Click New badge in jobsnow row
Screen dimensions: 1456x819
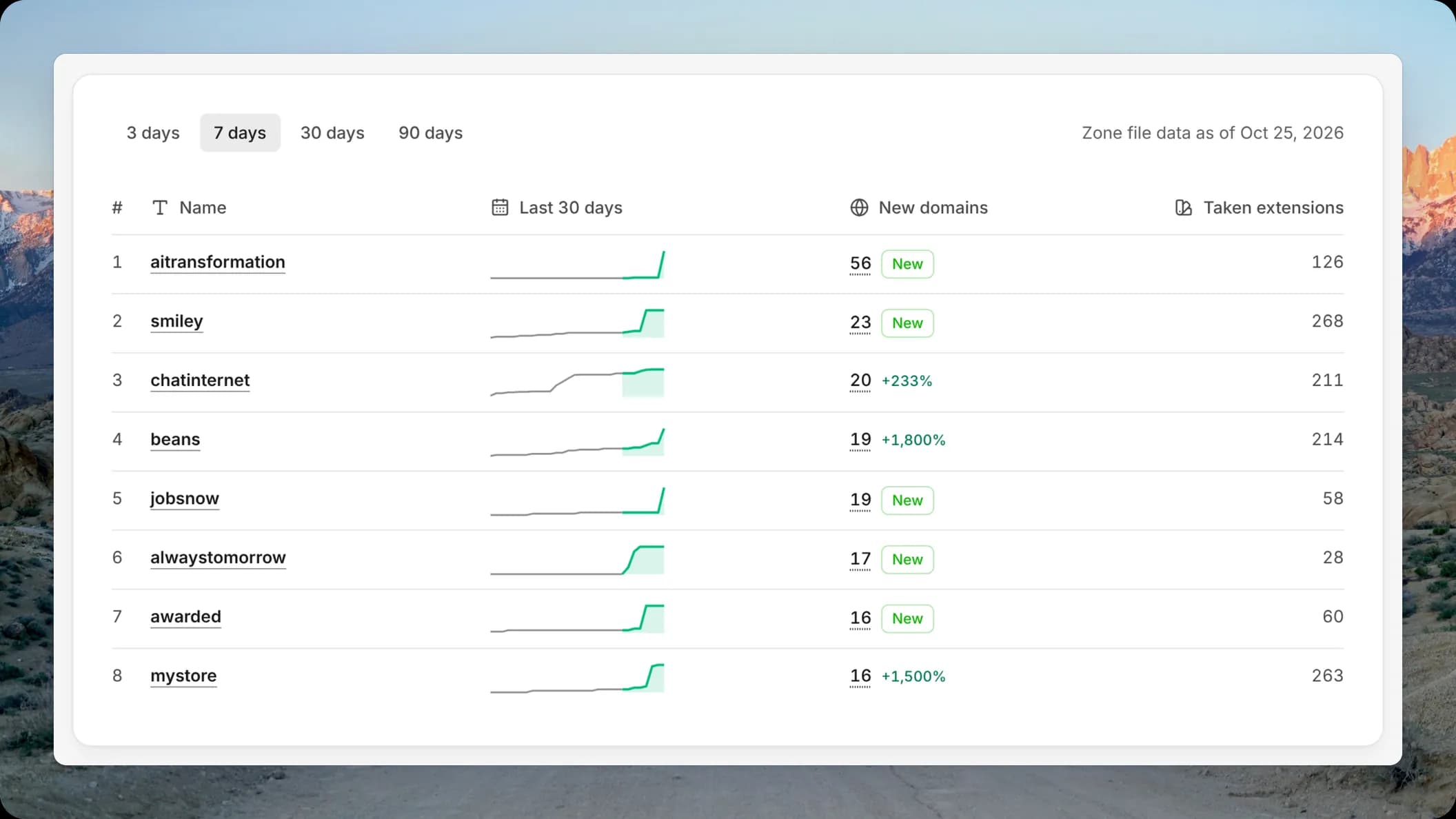pos(907,501)
